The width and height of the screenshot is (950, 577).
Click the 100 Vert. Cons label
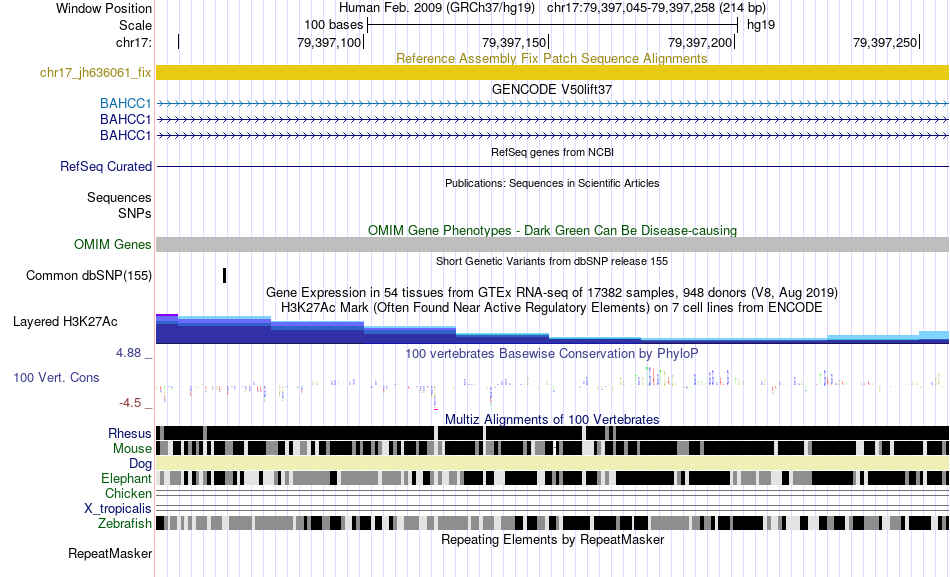pos(56,378)
